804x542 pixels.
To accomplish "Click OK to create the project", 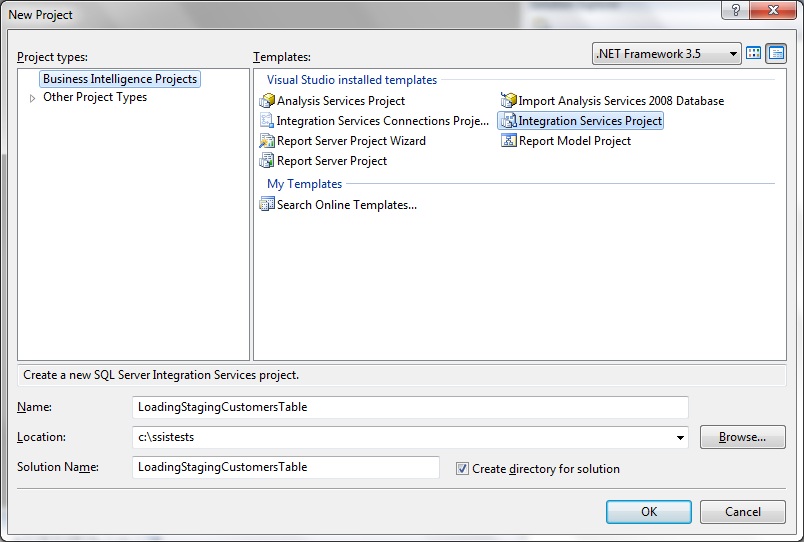I will [649, 512].
